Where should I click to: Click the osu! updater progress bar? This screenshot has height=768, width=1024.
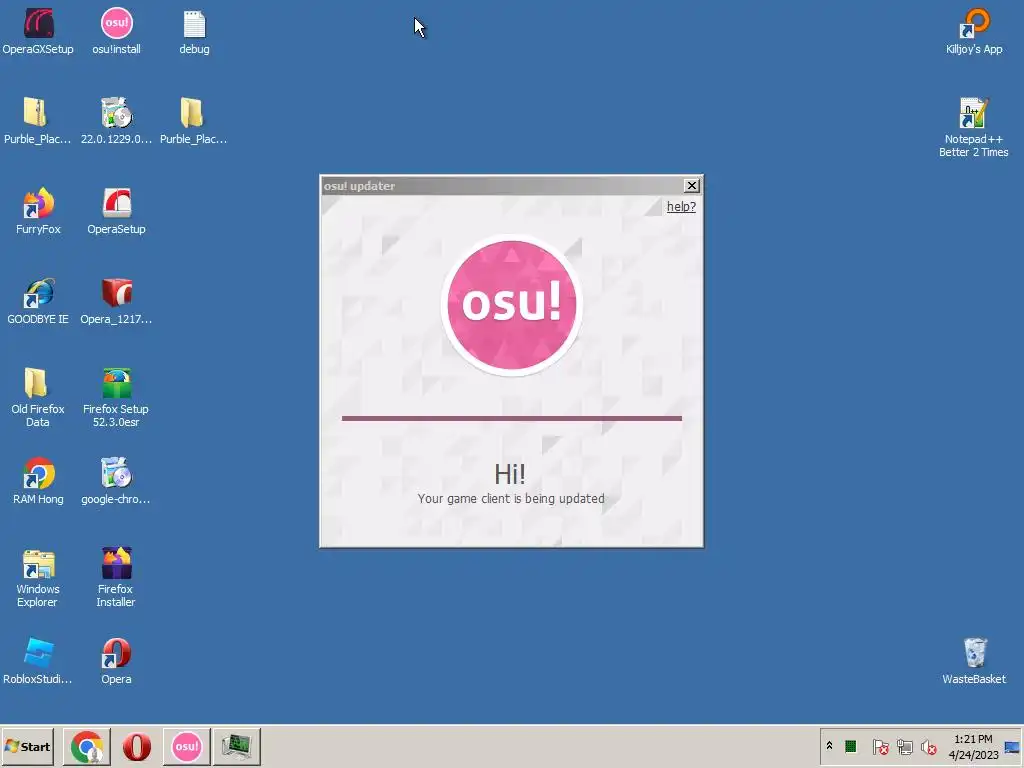pos(511,418)
